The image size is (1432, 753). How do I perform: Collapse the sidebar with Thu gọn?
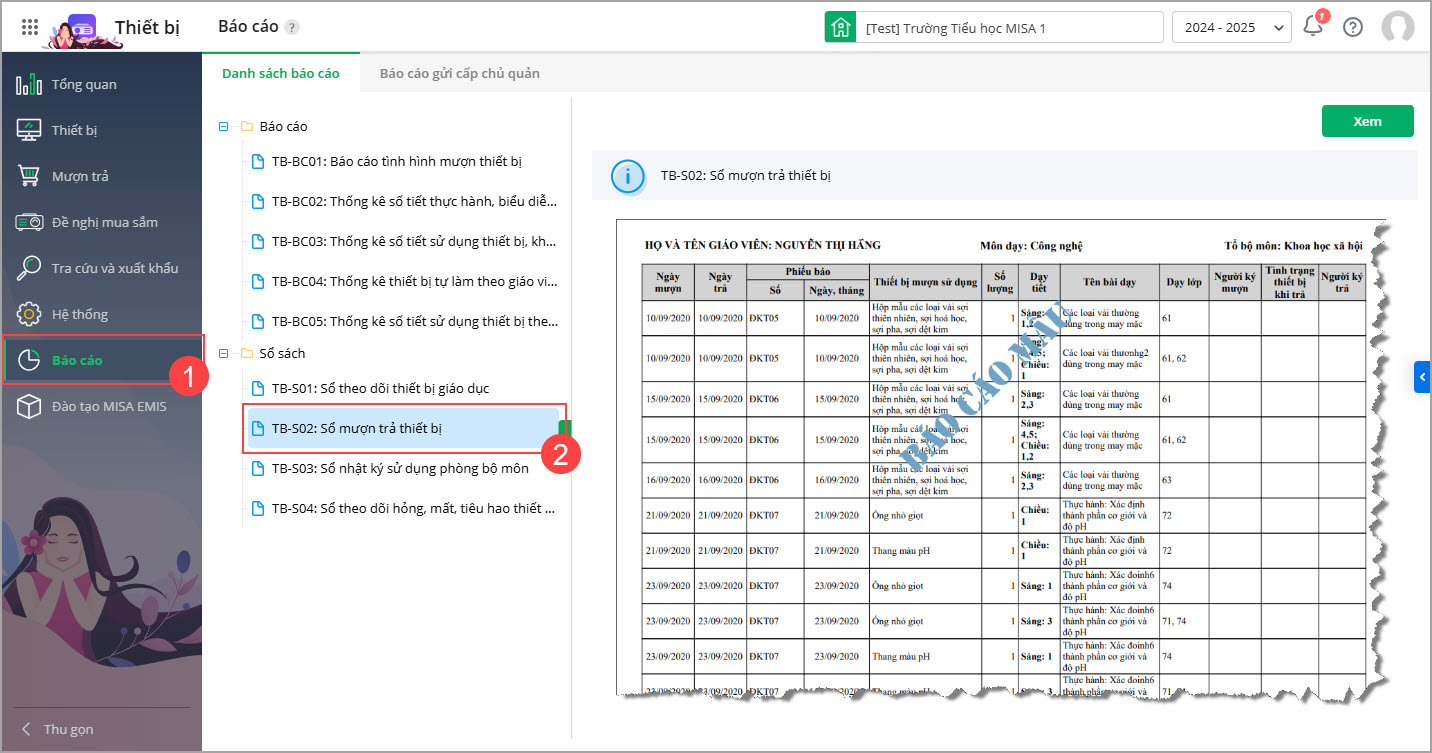[x=58, y=729]
